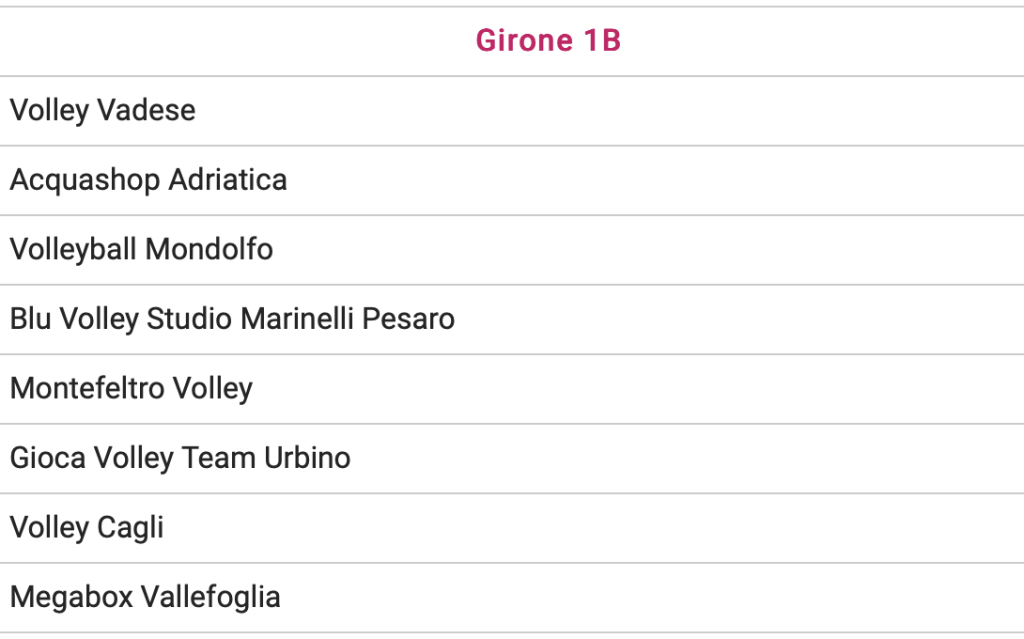Click the word "Urbino" in the list
This screenshot has width=1024, height=639.
307,458
